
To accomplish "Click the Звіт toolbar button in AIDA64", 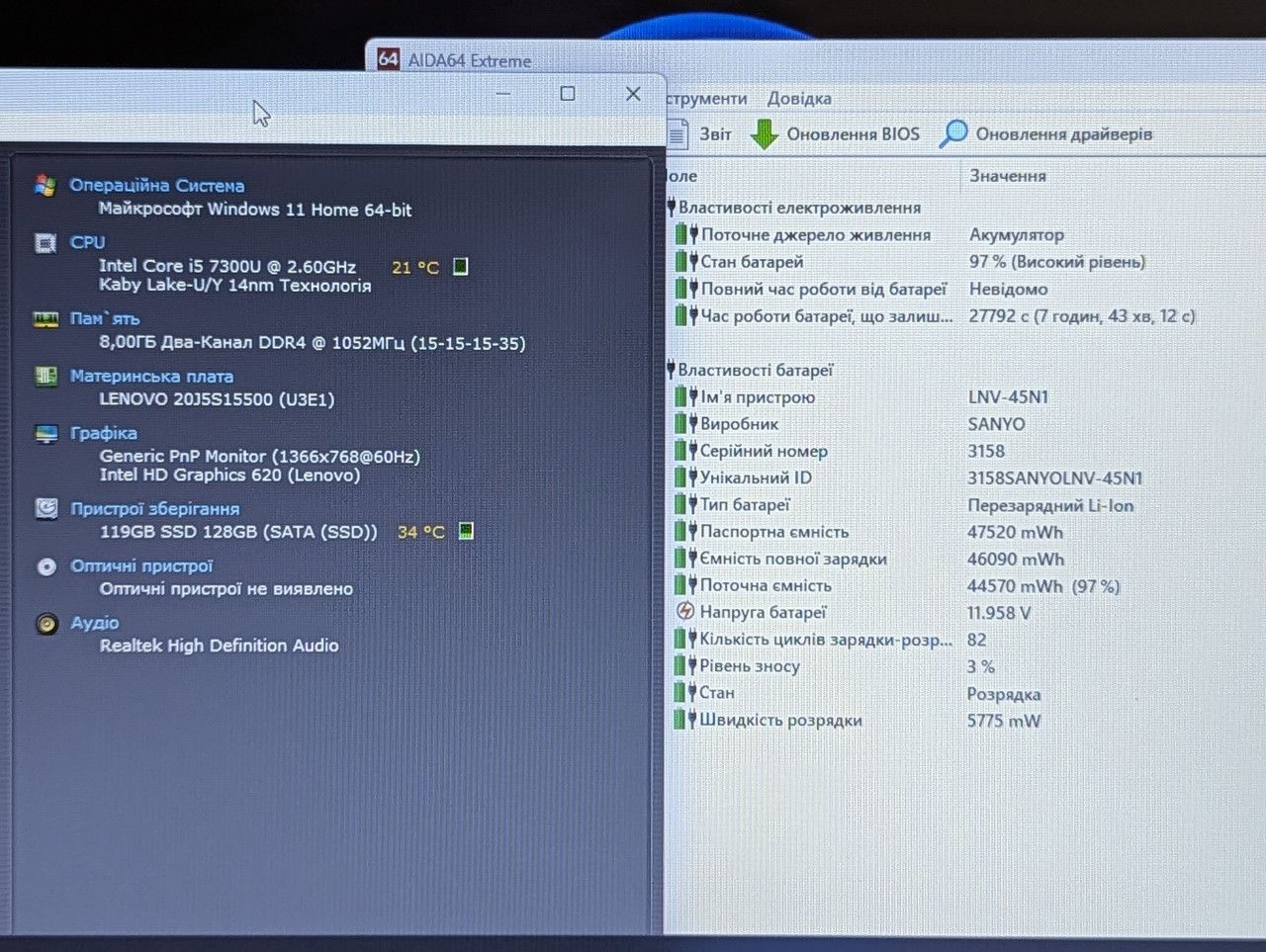I will 700,133.
